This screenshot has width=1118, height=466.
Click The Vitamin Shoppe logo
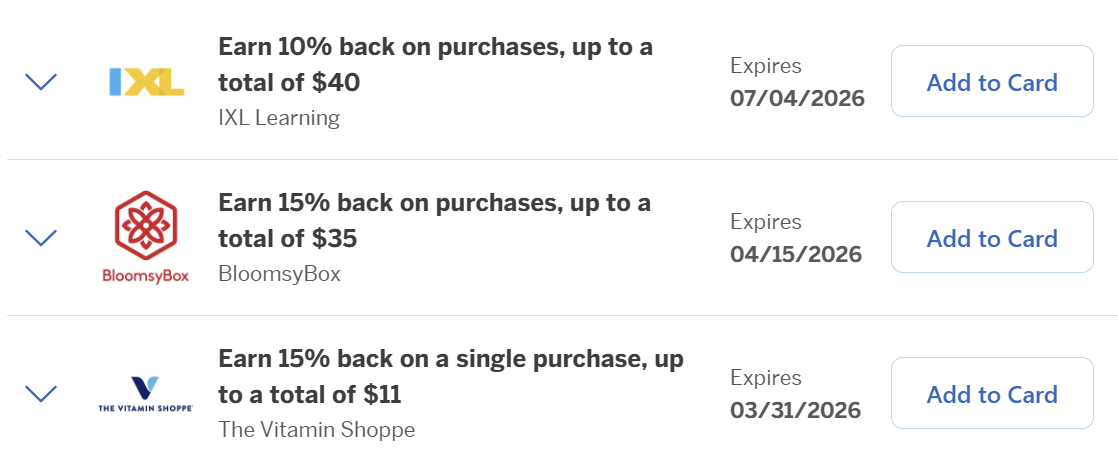point(146,394)
